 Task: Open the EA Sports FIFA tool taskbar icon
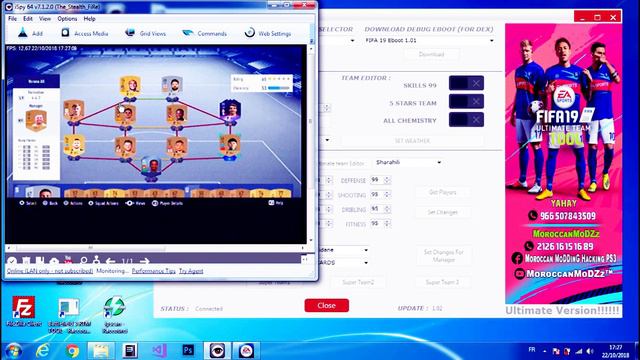point(246,351)
